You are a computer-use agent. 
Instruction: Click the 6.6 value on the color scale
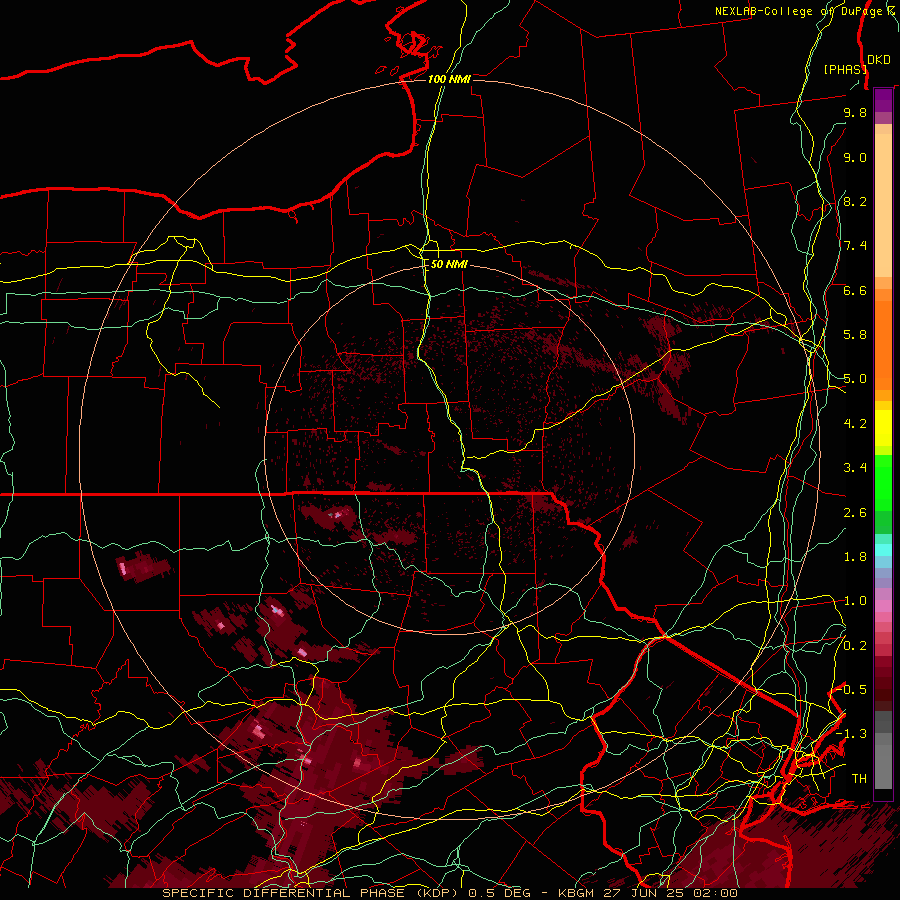pyautogui.click(x=855, y=290)
